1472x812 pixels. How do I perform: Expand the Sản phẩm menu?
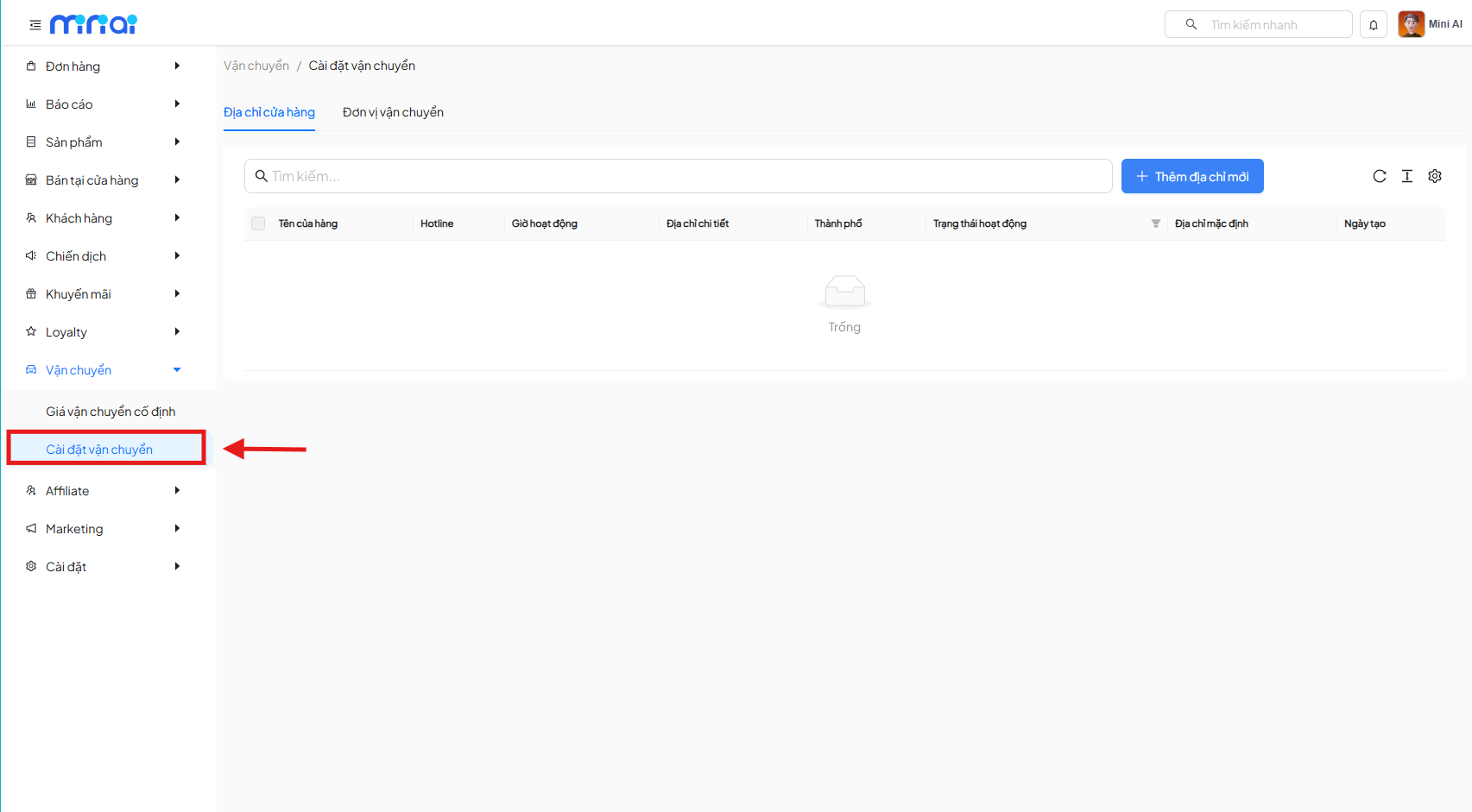tap(104, 142)
